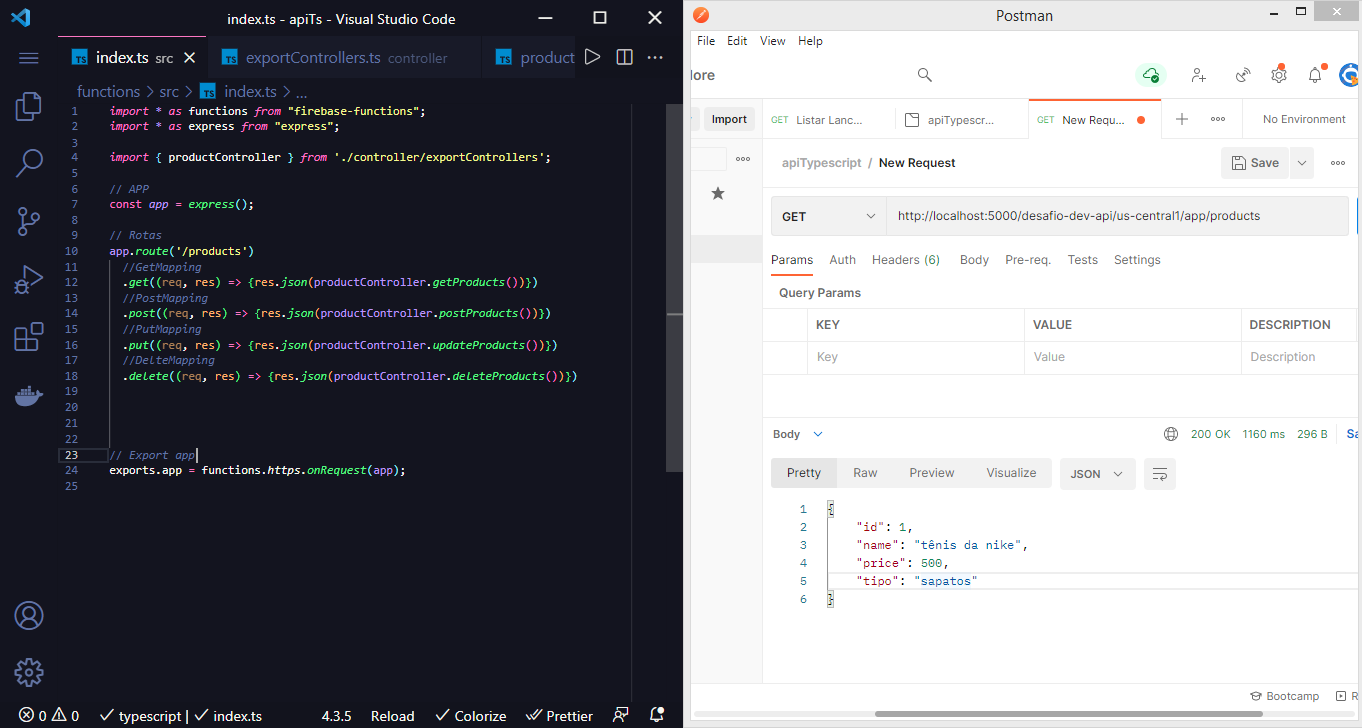The height and width of the screenshot is (728, 1362).
Task: Open the Docker panel in activity bar
Action: (29, 396)
